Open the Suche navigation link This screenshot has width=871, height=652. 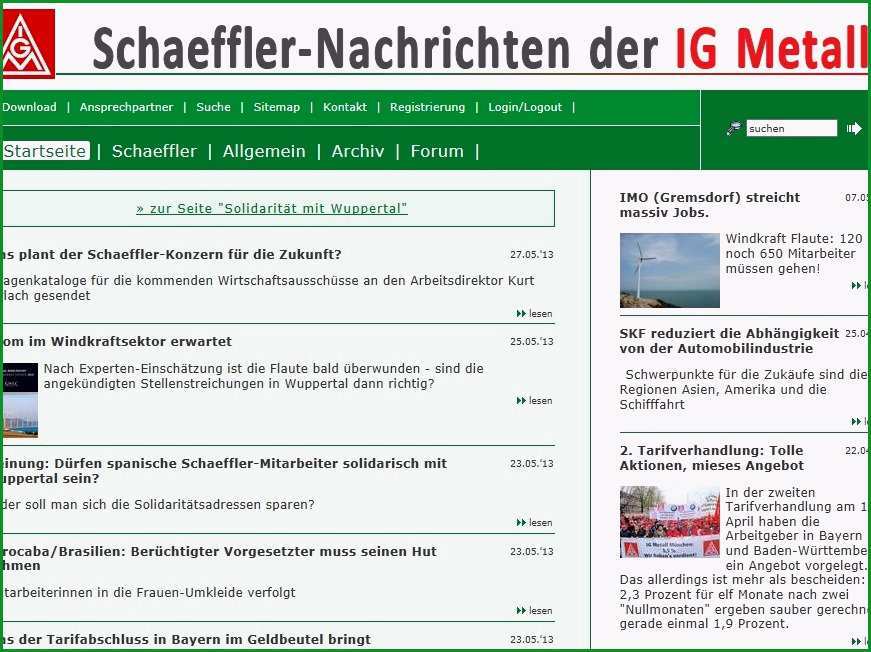213,107
